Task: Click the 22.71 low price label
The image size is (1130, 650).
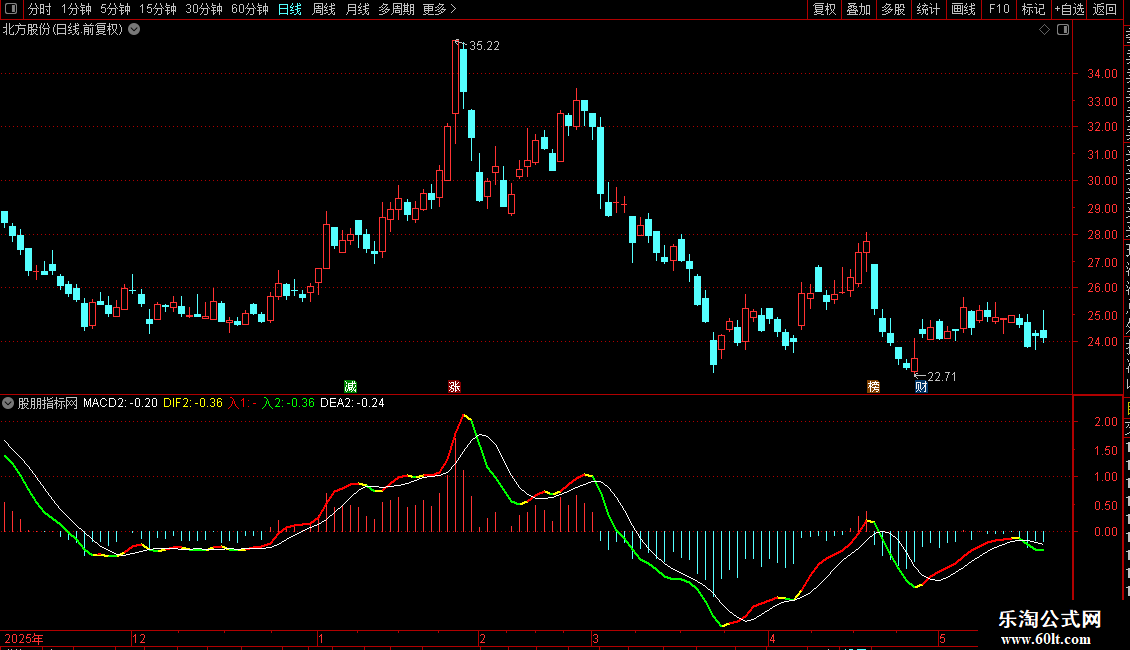Action: coord(942,376)
